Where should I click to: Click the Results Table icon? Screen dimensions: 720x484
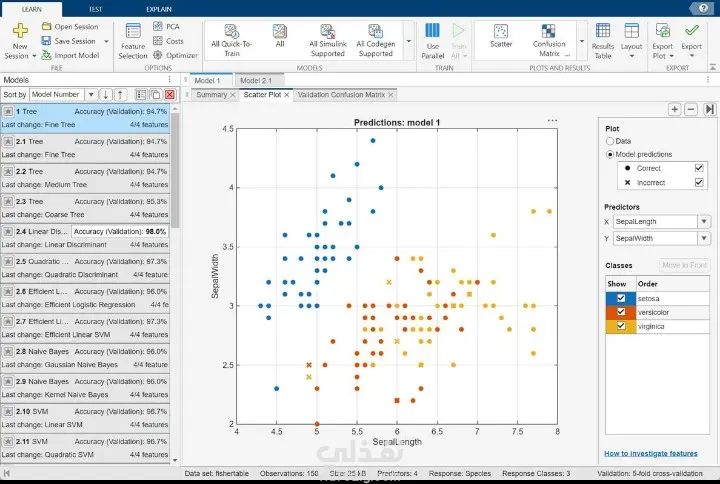tap(602, 30)
